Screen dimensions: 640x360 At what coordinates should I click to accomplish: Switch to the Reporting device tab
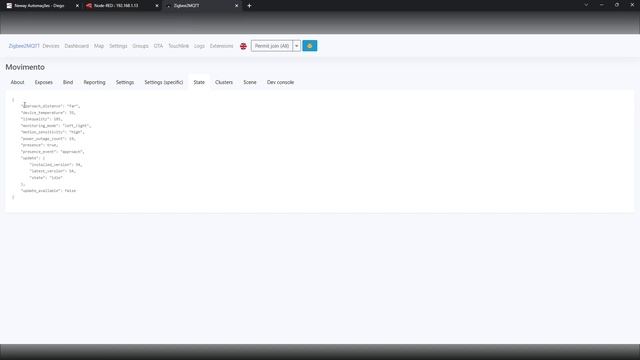pyautogui.click(x=94, y=82)
